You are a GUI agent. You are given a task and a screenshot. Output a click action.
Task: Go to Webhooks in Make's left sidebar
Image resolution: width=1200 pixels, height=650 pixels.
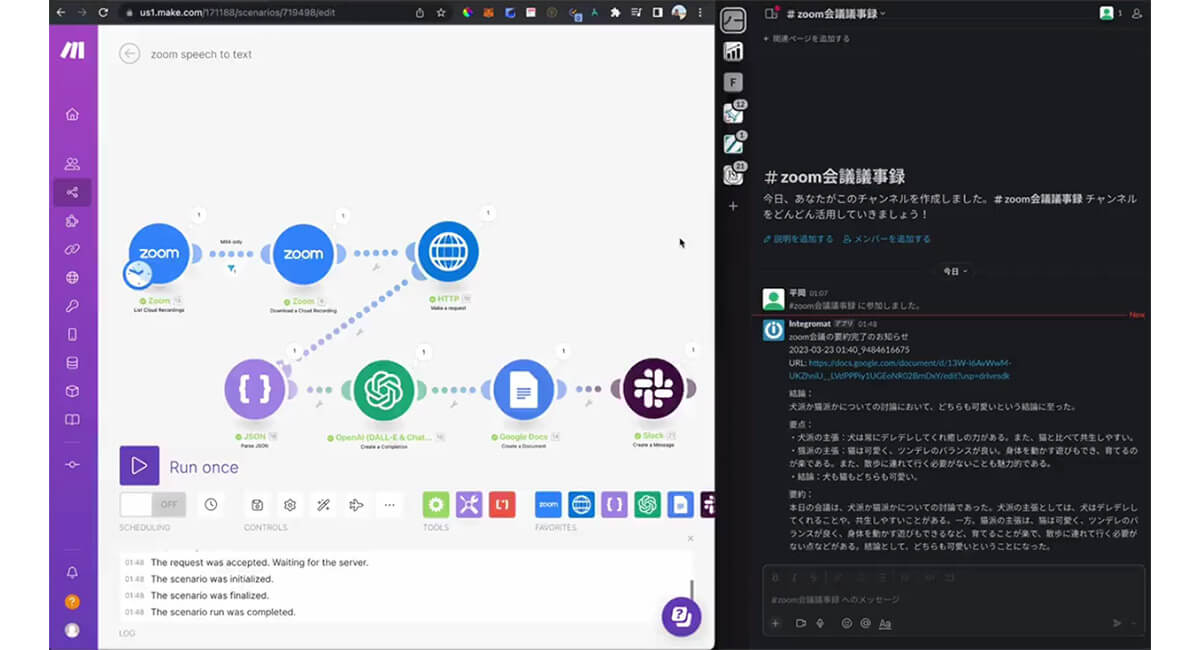[72, 277]
